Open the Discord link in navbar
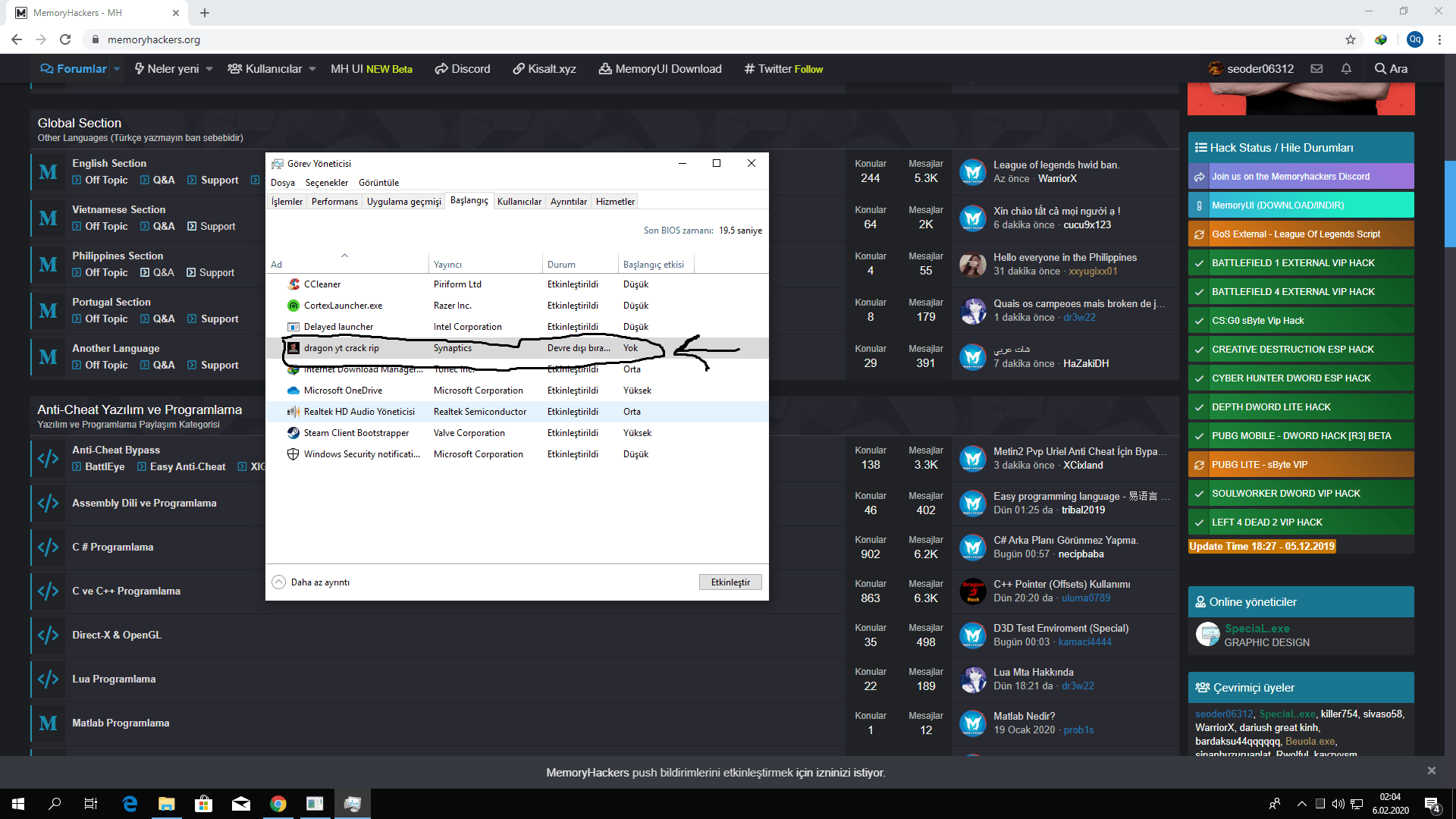This screenshot has width=1456, height=819. pos(463,69)
